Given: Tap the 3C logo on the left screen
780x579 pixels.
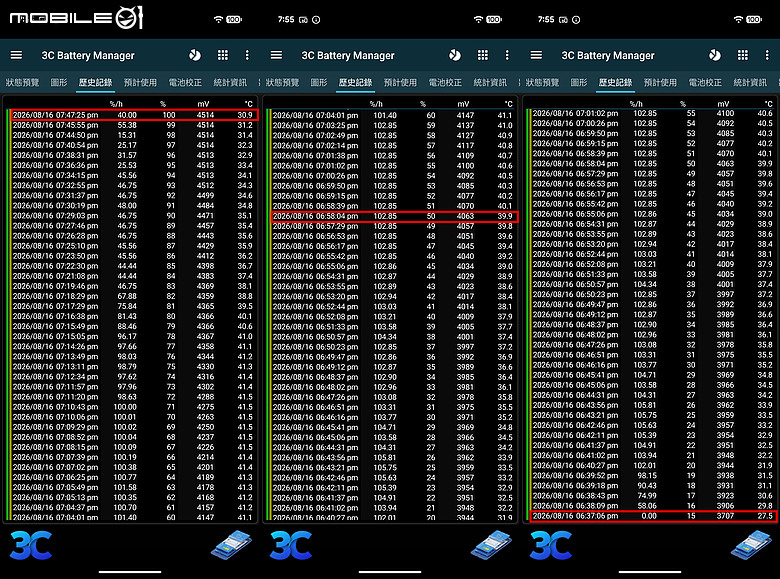Looking at the screenshot, I should (31, 545).
